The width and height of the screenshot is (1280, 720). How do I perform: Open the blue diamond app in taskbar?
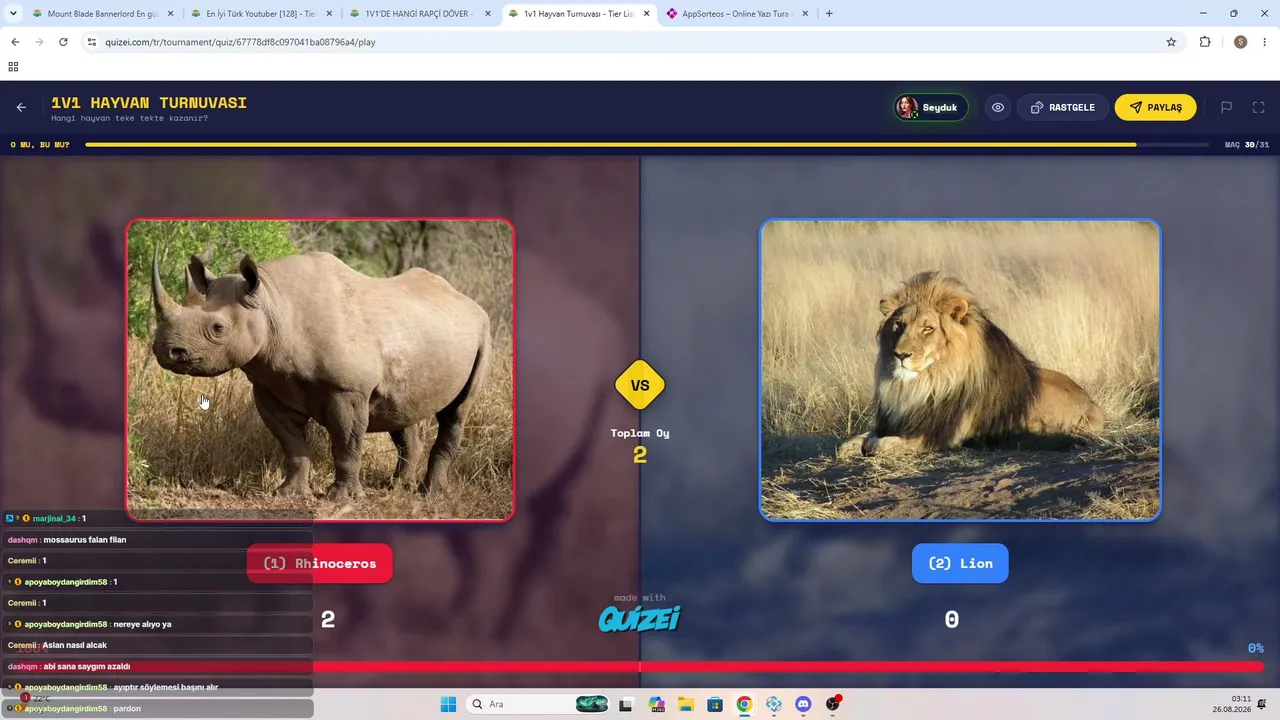click(x=774, y=704)
